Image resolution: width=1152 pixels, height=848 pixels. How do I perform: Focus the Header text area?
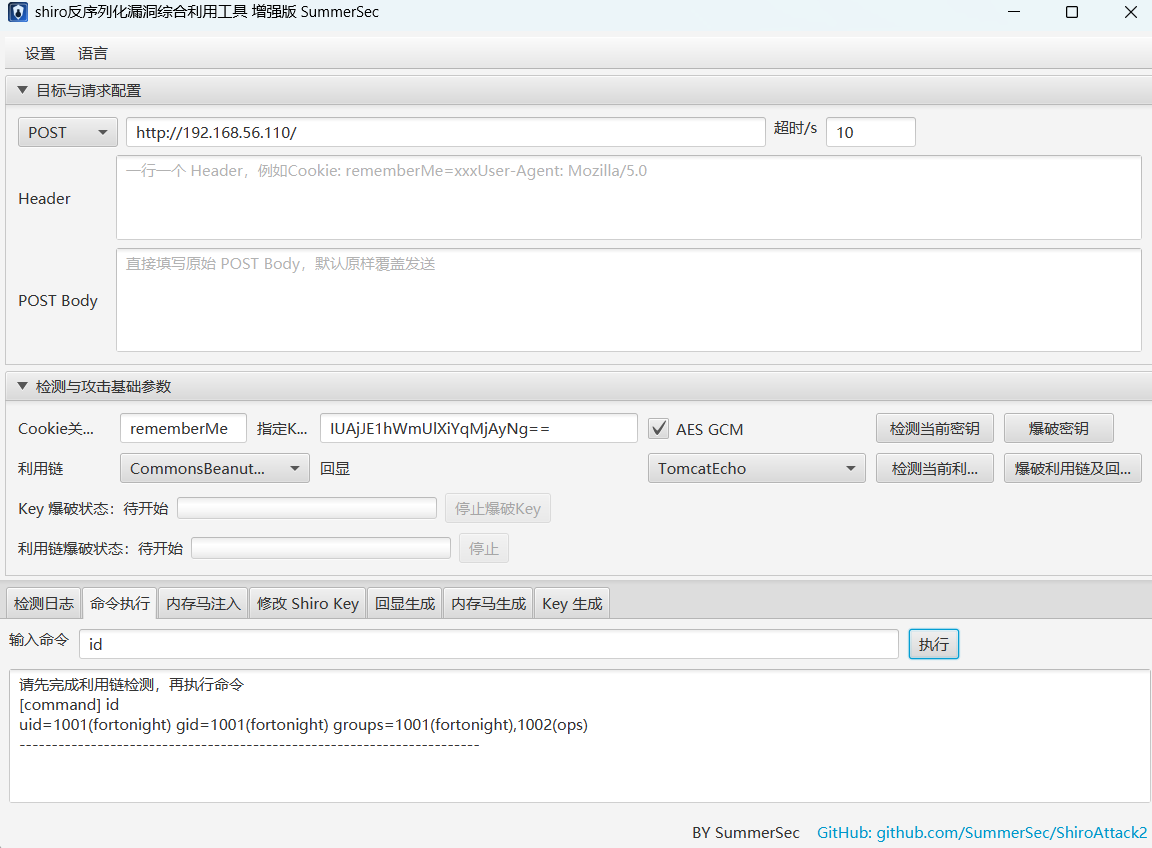628,198
